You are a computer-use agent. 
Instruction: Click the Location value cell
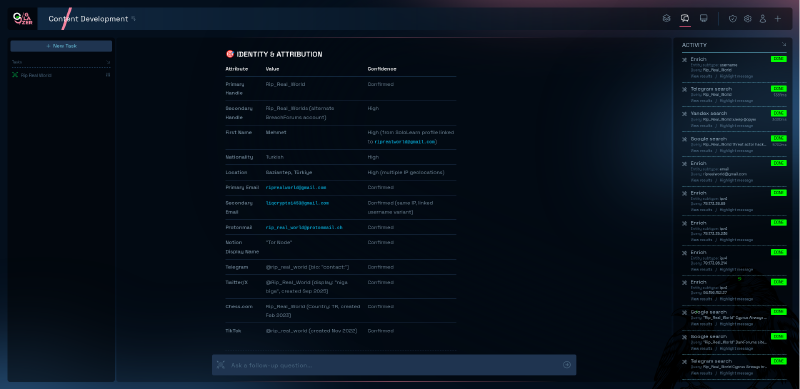click(289, 173)
